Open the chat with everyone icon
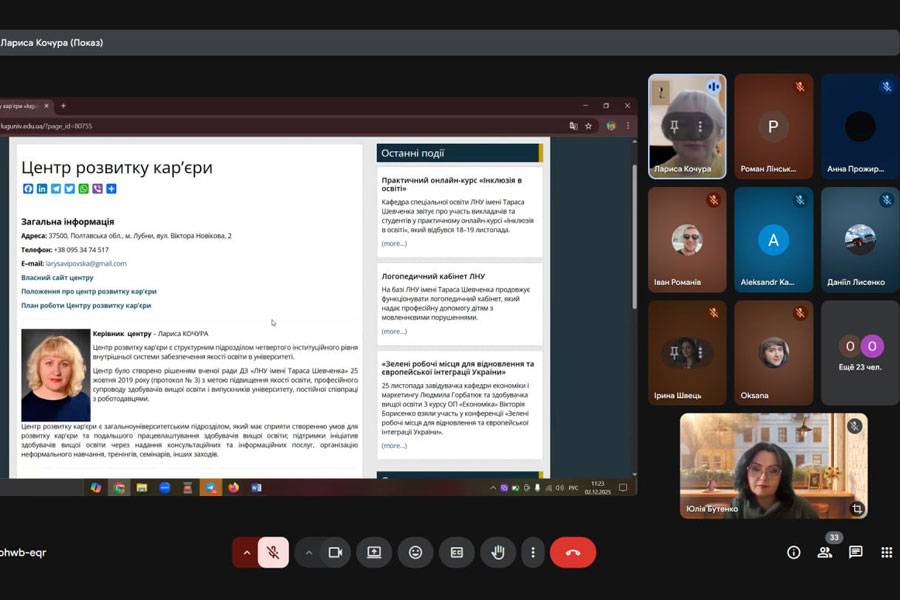Viewport: 900px width, 600px height. click(x=856, y=552)
